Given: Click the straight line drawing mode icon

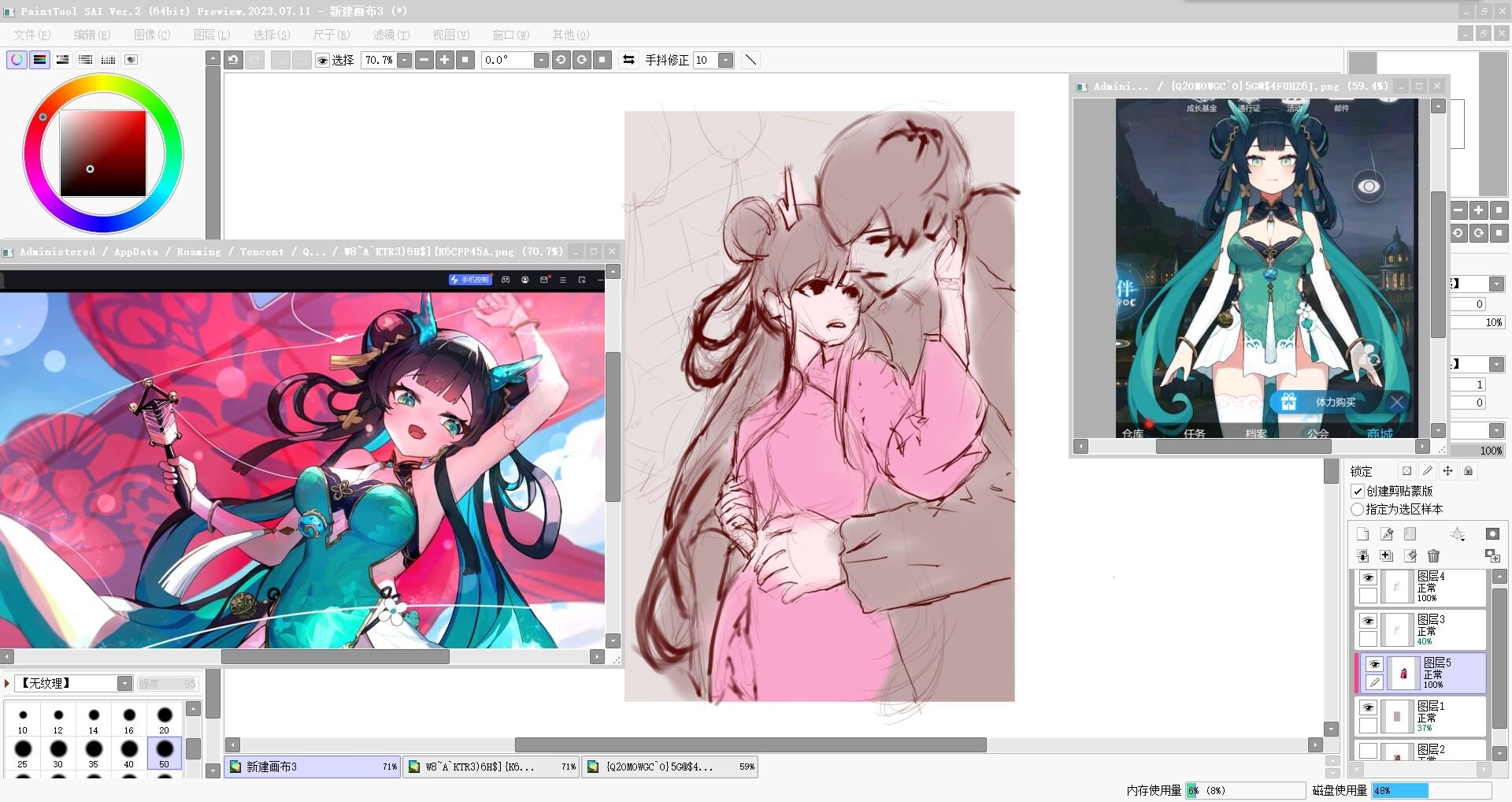Looking at the screenshot, I should click(750, 60).
